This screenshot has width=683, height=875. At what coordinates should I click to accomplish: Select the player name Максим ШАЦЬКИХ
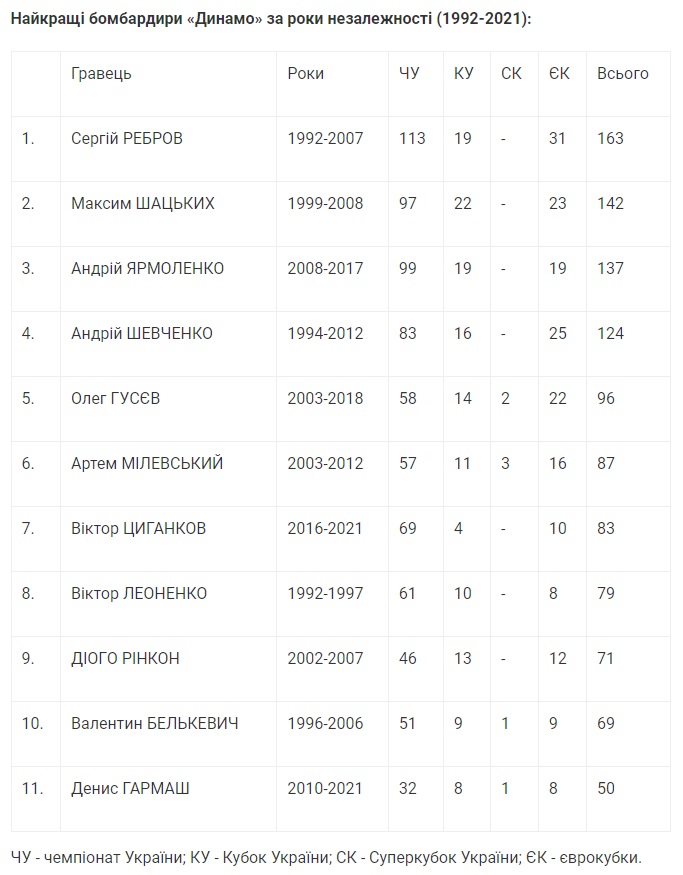[x=143, y=203]
